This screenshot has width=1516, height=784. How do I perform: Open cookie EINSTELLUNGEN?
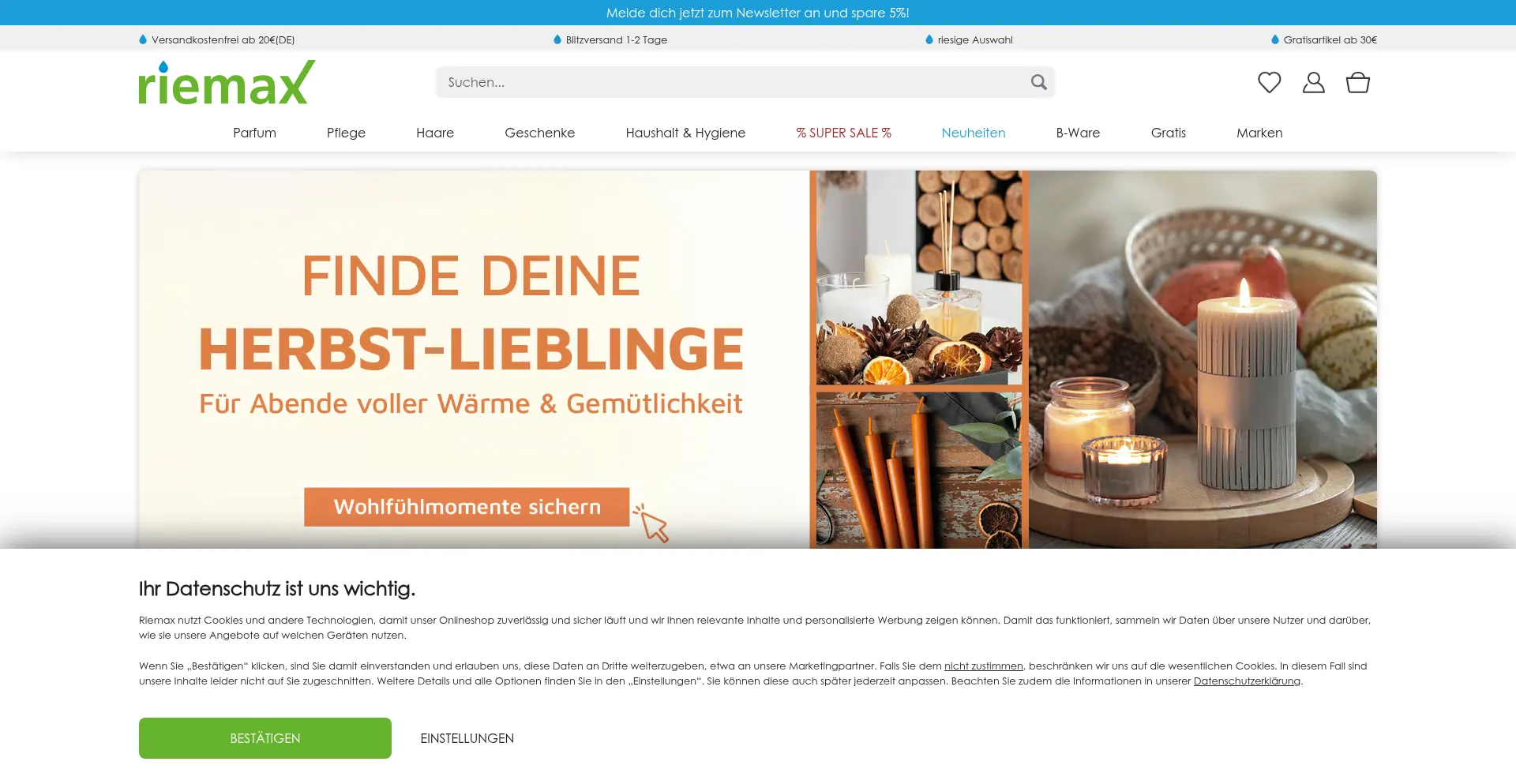click(x=467, y=738)
